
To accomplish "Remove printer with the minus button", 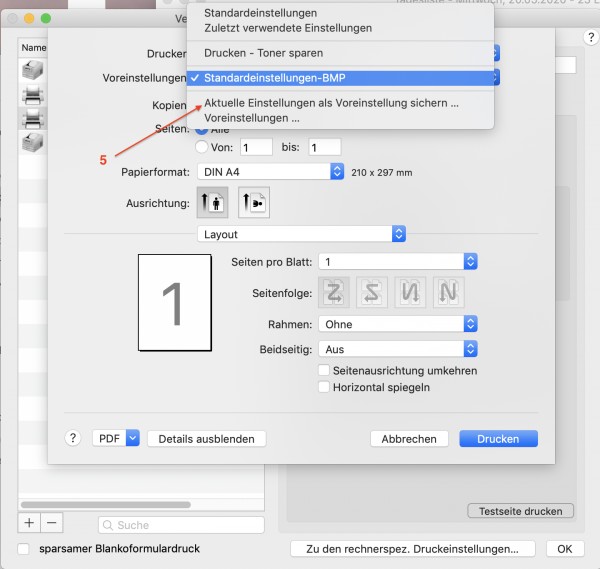I will (x=52, y=523).
